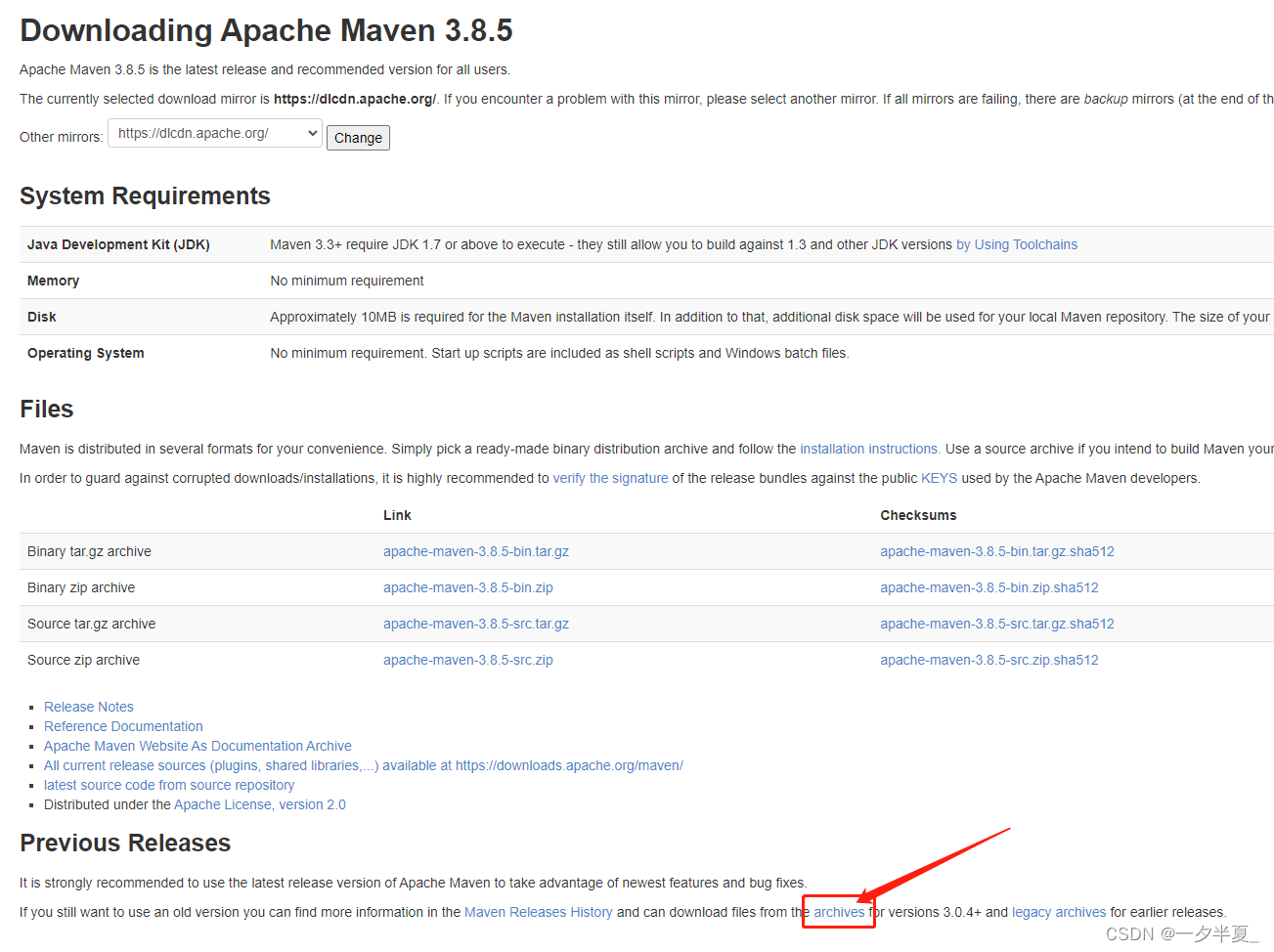Open the by Using Toolchains link
Image resolution: width=1274 pixels, height=952 pixels.
[x=1017, y=244]
